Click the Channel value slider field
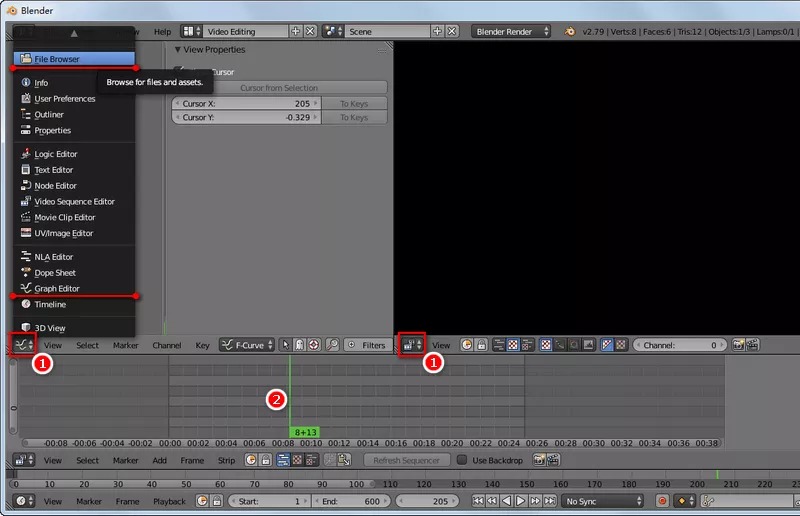800x516 pixels. click(x=680, y=345)
